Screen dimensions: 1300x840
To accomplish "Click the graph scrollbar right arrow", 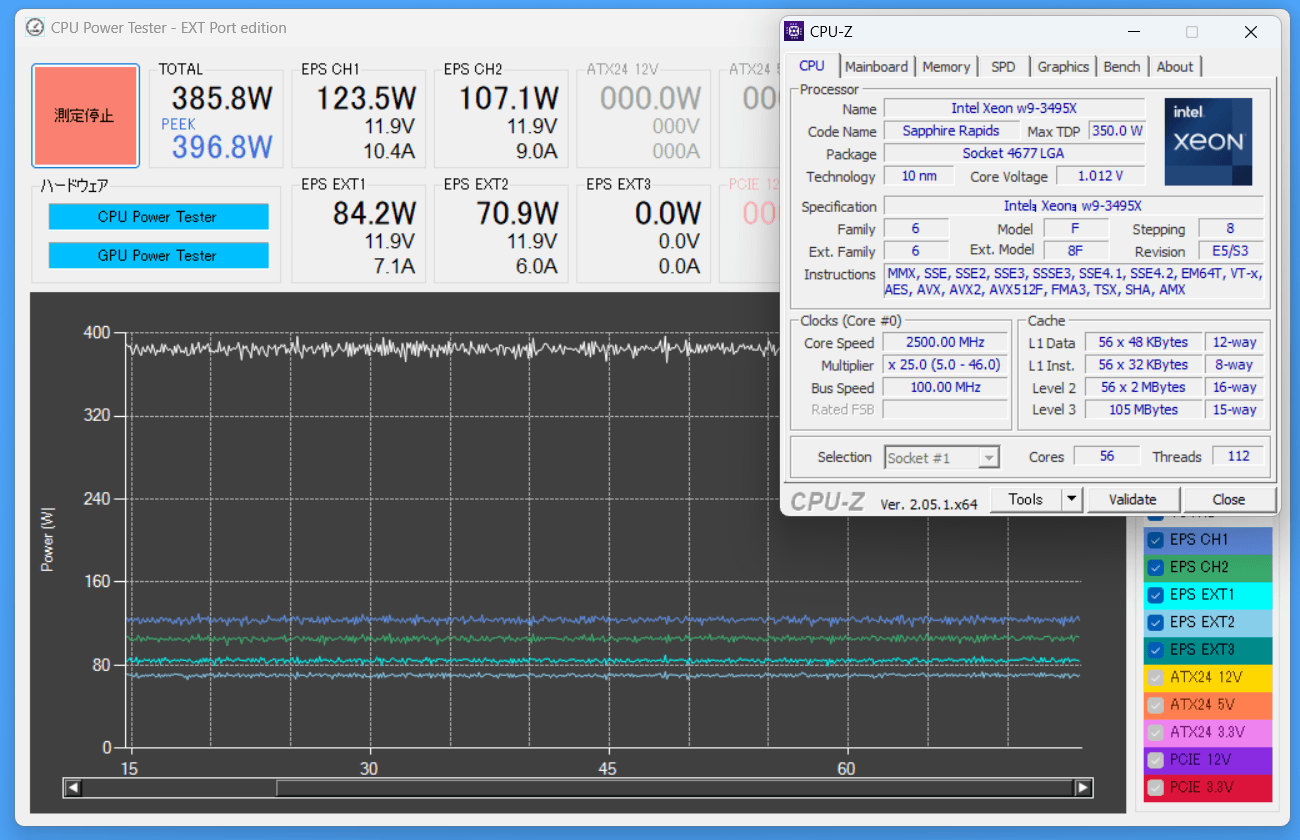I will click(1083, 788).
